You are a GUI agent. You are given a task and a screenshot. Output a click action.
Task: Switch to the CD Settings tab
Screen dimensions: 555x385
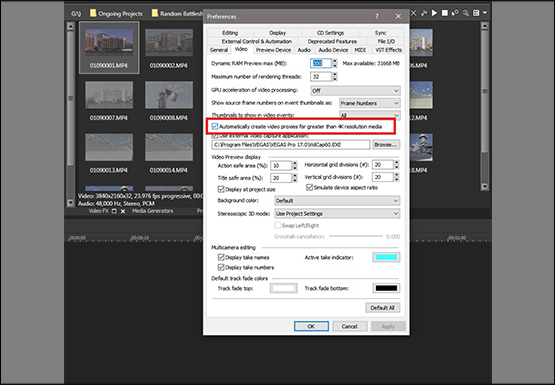tap(330, 33)
